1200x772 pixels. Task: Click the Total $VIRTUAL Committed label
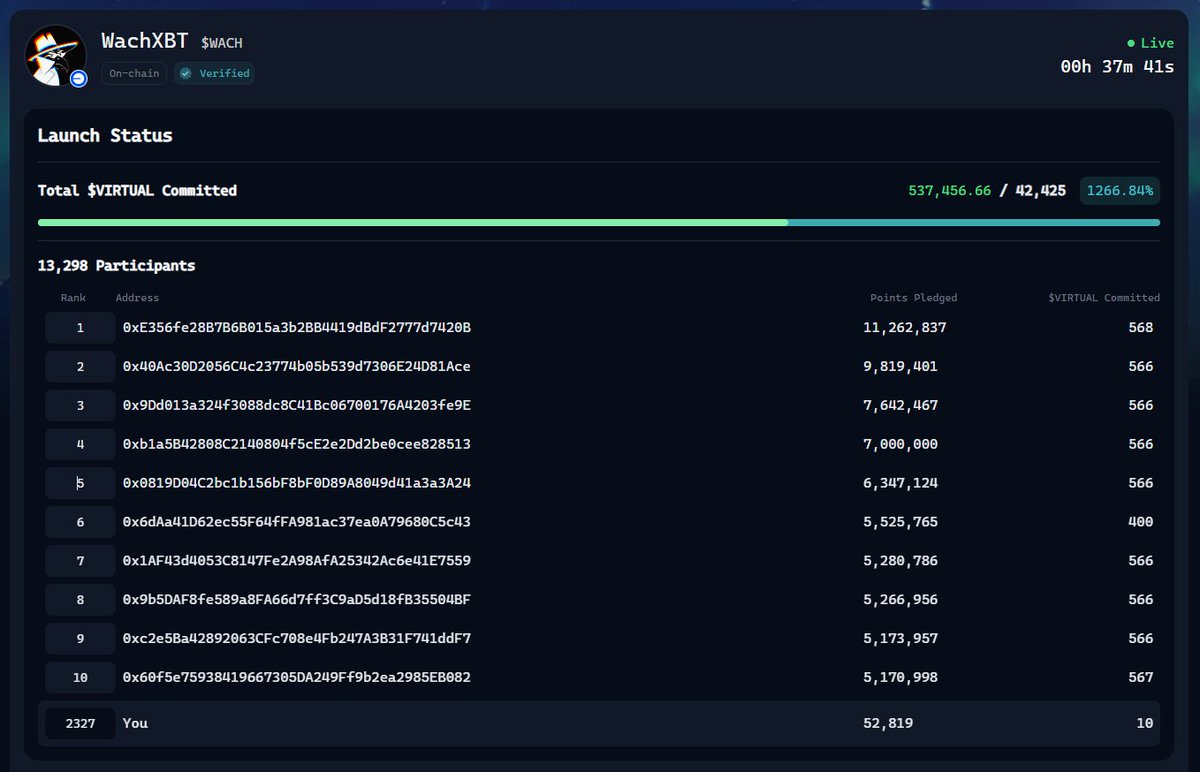point(137,190)
